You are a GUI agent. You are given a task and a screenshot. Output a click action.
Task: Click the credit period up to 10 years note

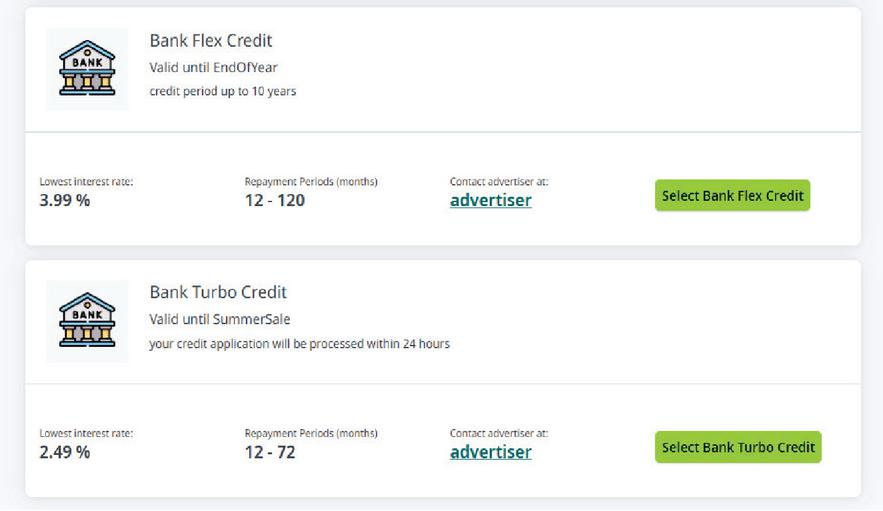[x=222, y=91]
